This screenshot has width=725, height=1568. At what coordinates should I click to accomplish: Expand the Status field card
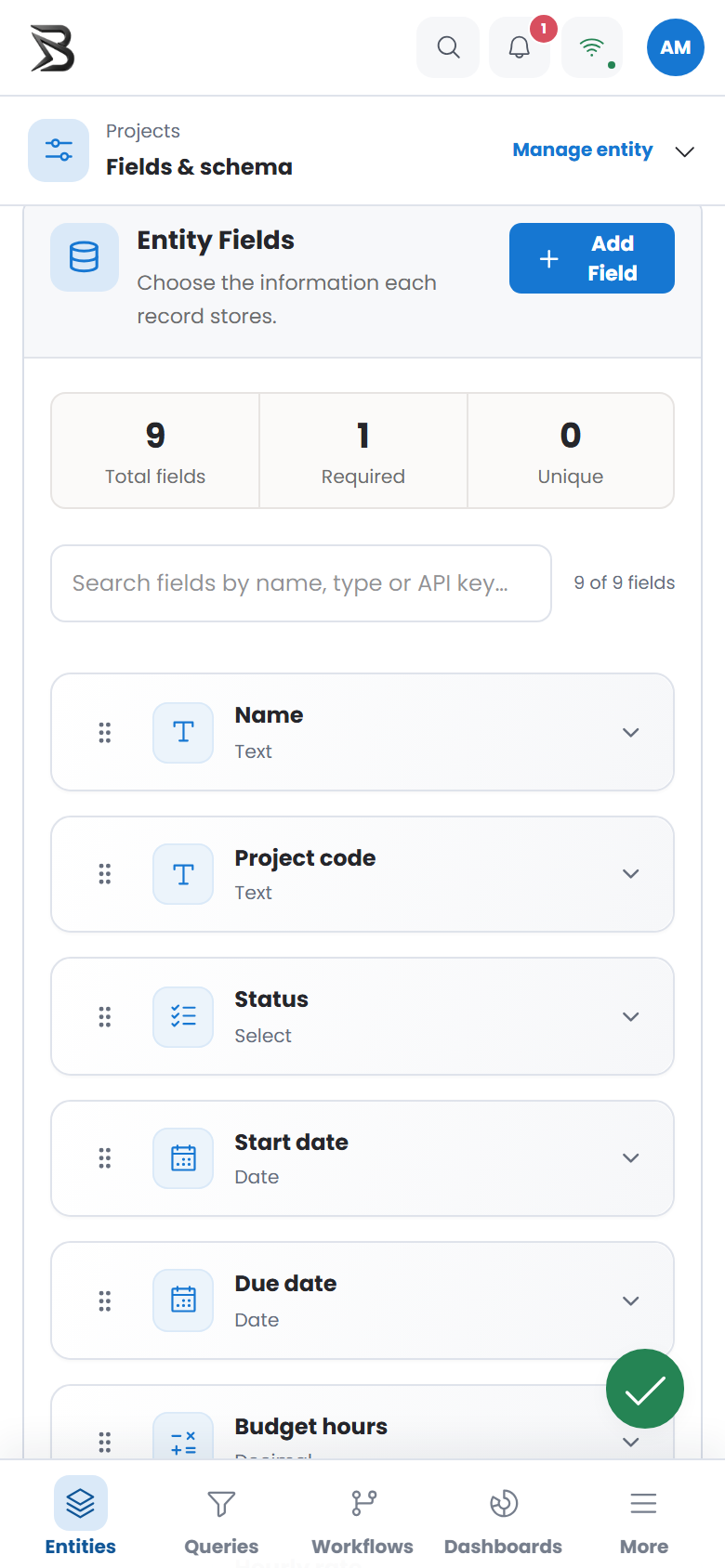(x=631, y=1017)
